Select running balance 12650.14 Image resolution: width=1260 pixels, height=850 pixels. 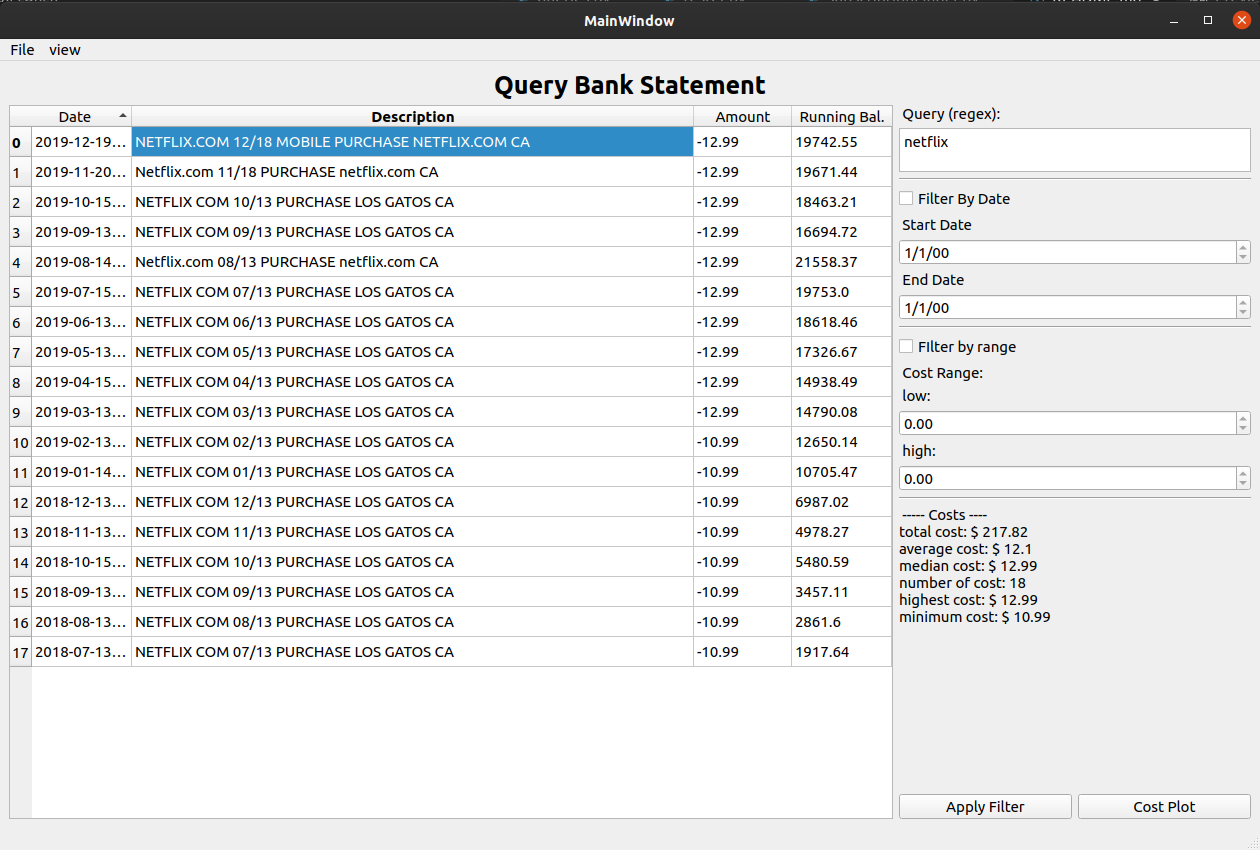(x=841, y=442)
